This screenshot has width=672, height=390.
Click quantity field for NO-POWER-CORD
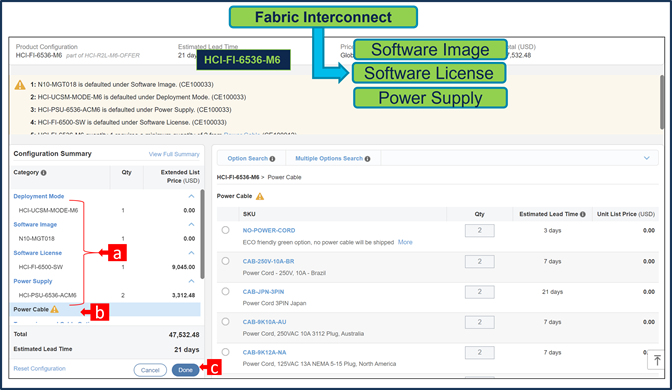pos(480,231)
